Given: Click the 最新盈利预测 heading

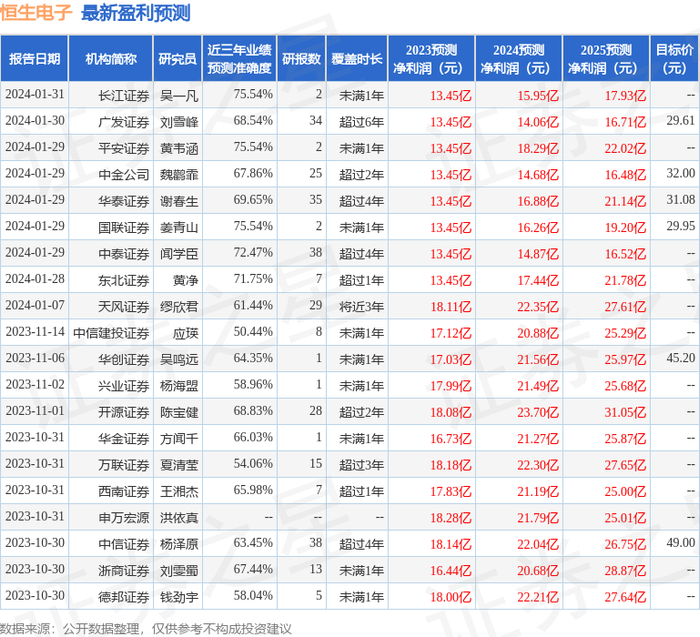Looking at the screenshot, I should point(136,13).
